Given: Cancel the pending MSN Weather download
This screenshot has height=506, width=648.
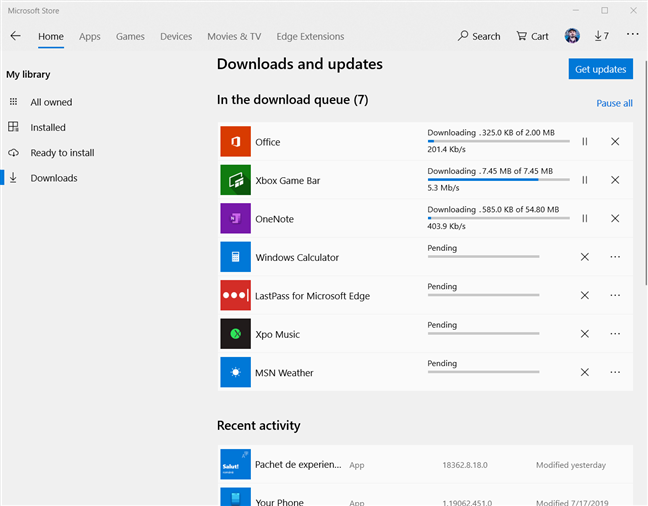Looking at the screenshot, I should [x=585, y=372].
